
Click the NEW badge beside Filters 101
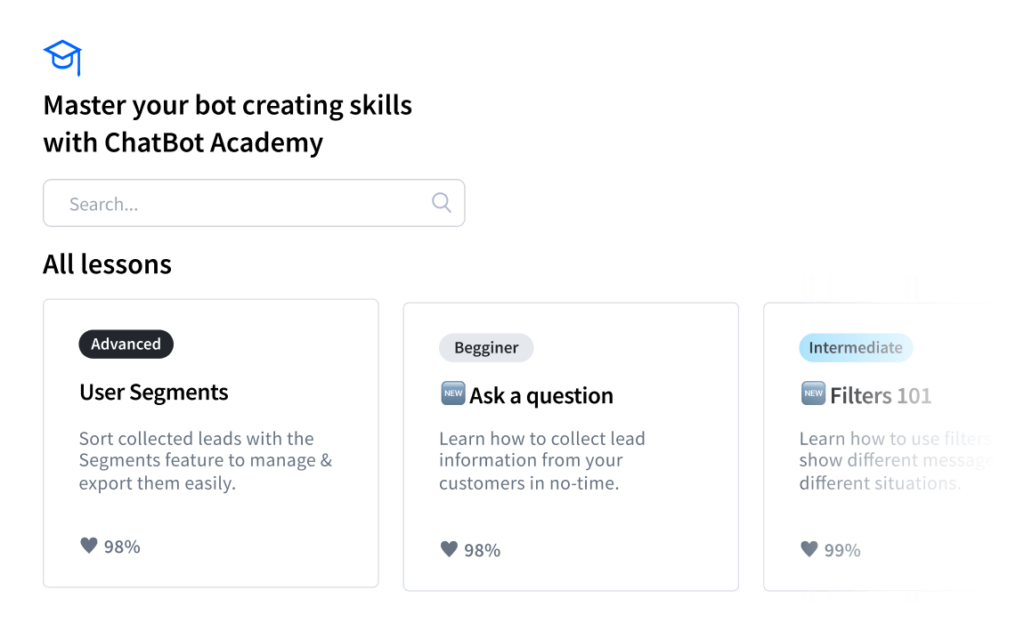pyautogui.click(x=813, y=394)
